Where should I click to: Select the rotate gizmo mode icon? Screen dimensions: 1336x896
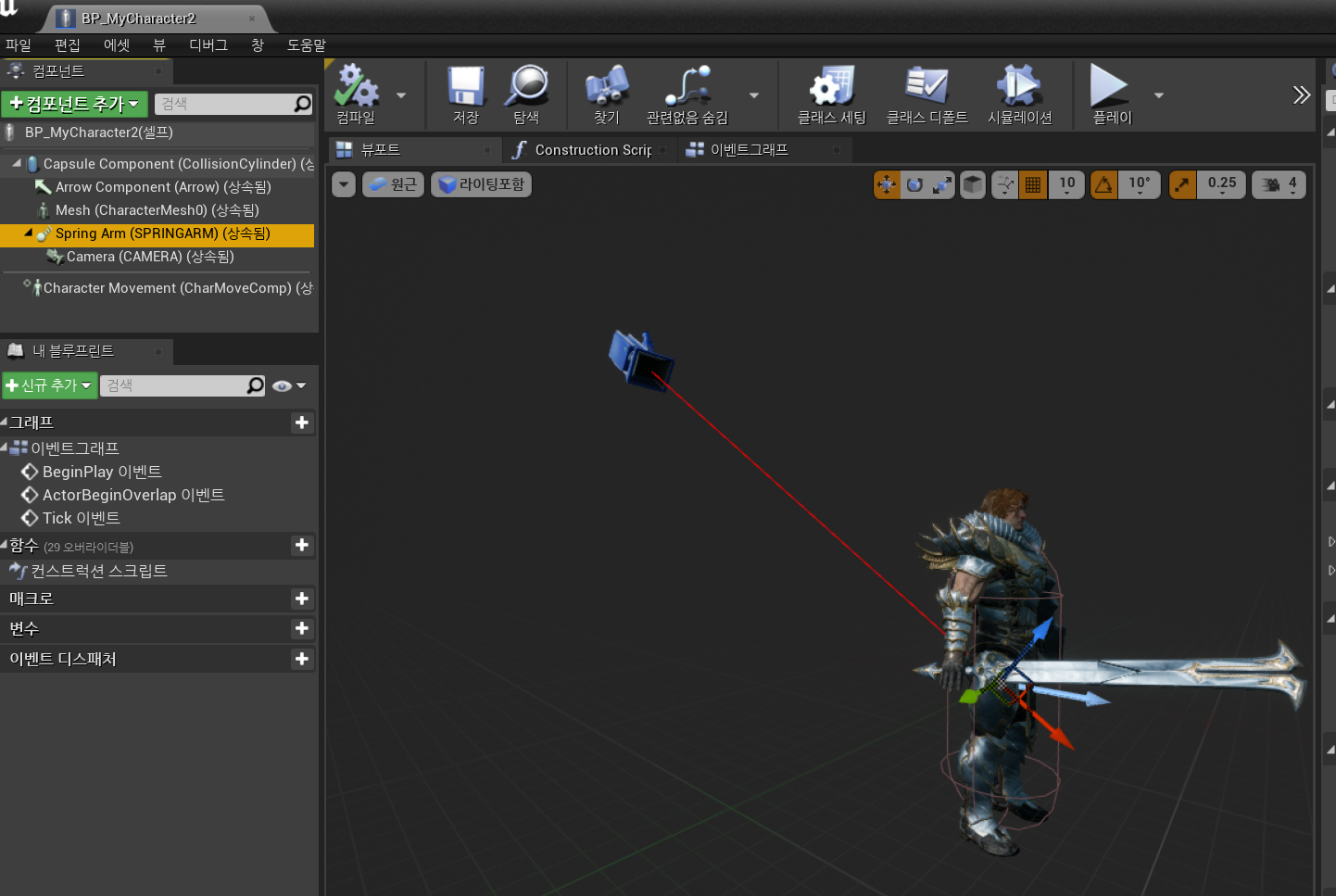click(914, 184)
